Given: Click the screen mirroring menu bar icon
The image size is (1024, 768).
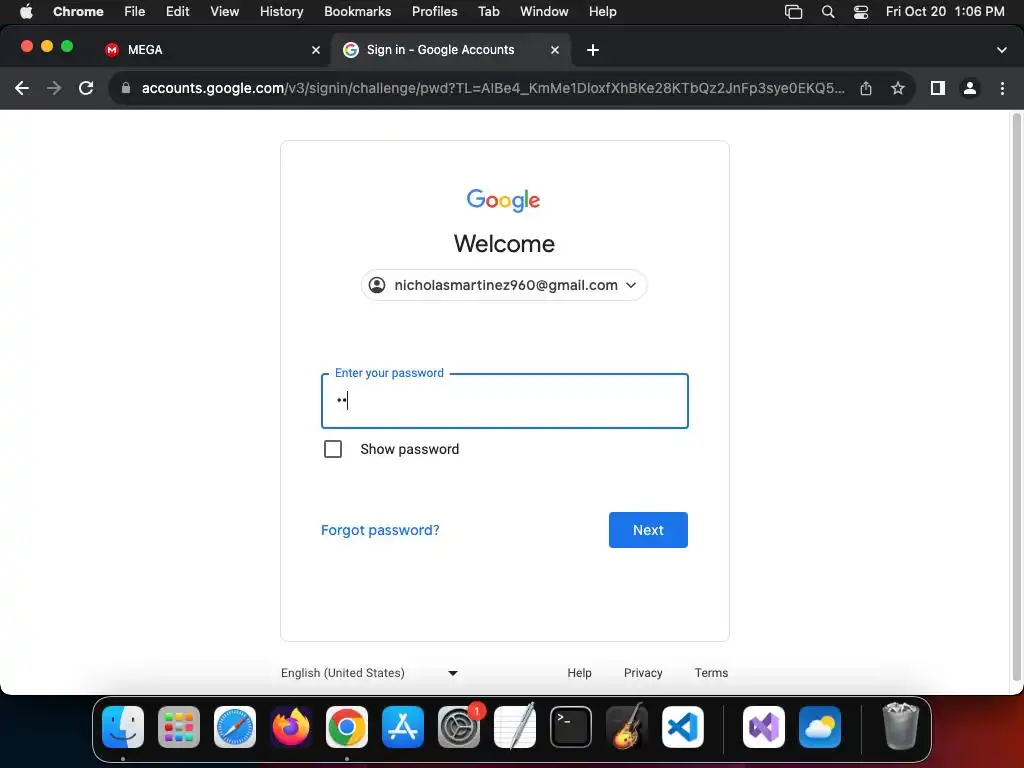Looking at the screenshot, I should 793,12.
